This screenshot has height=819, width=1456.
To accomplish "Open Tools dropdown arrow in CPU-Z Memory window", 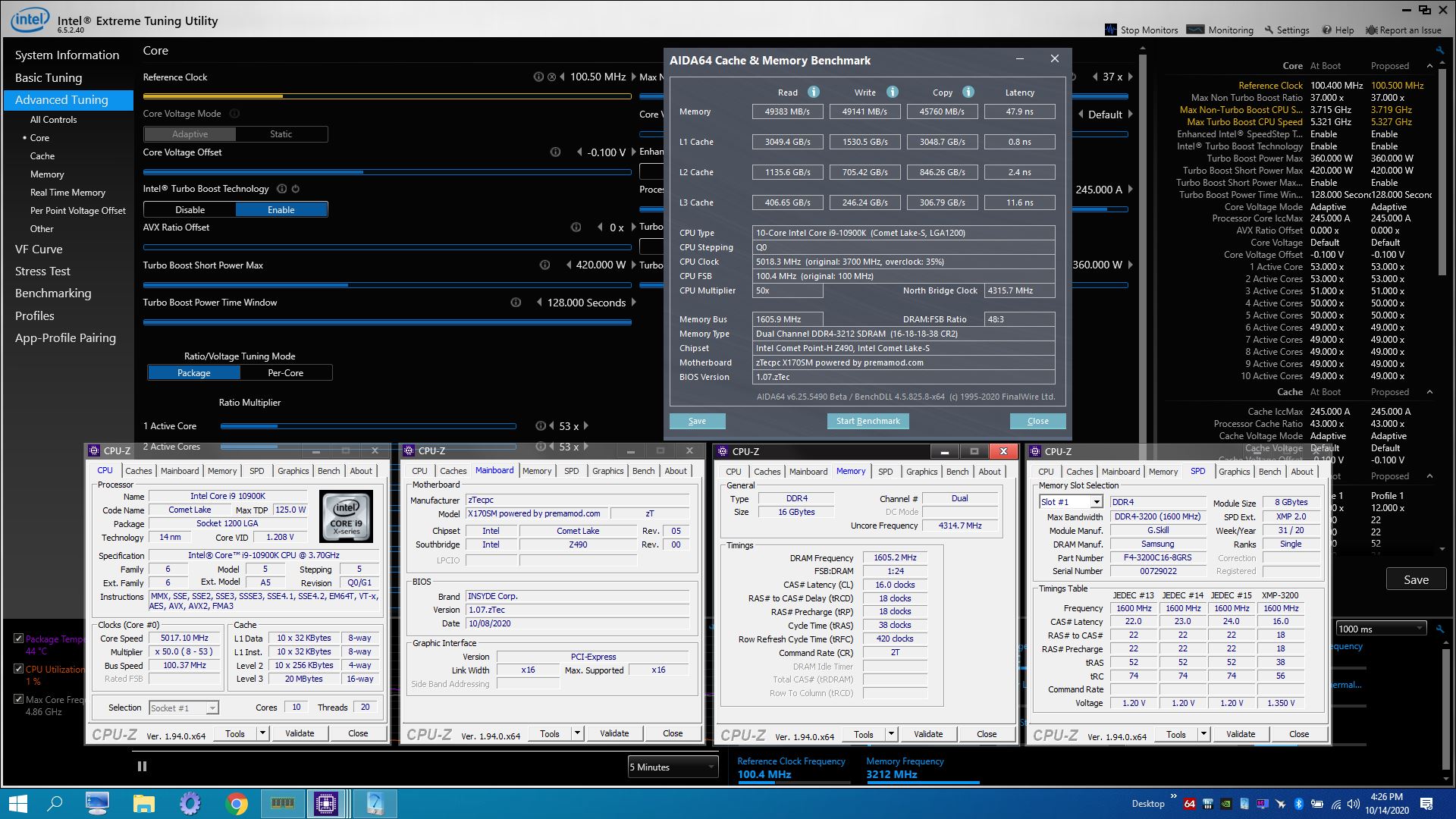I will click(x=891, y=733).
